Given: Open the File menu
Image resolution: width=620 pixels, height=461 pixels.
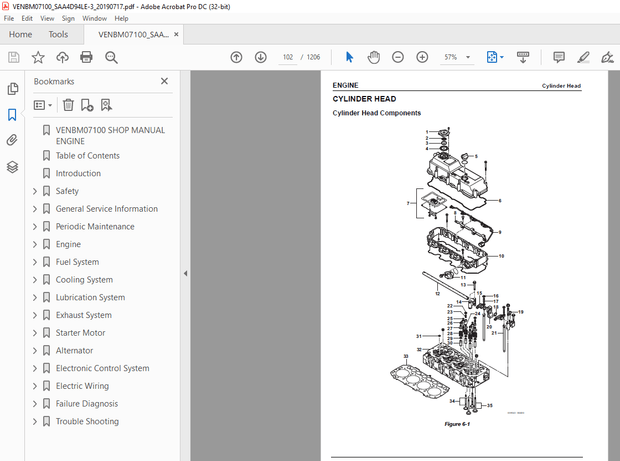Looking at the screenshot, I should [9, 18].
